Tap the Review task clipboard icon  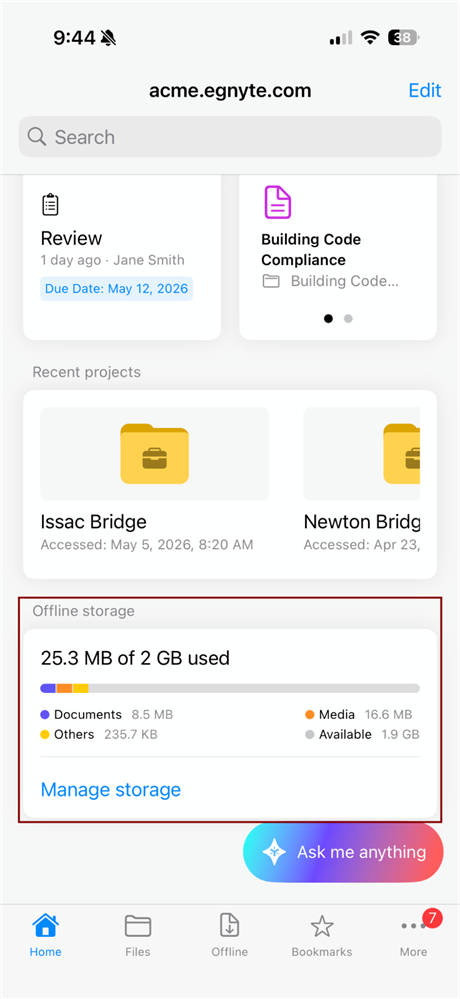click(x=50, y=205)
